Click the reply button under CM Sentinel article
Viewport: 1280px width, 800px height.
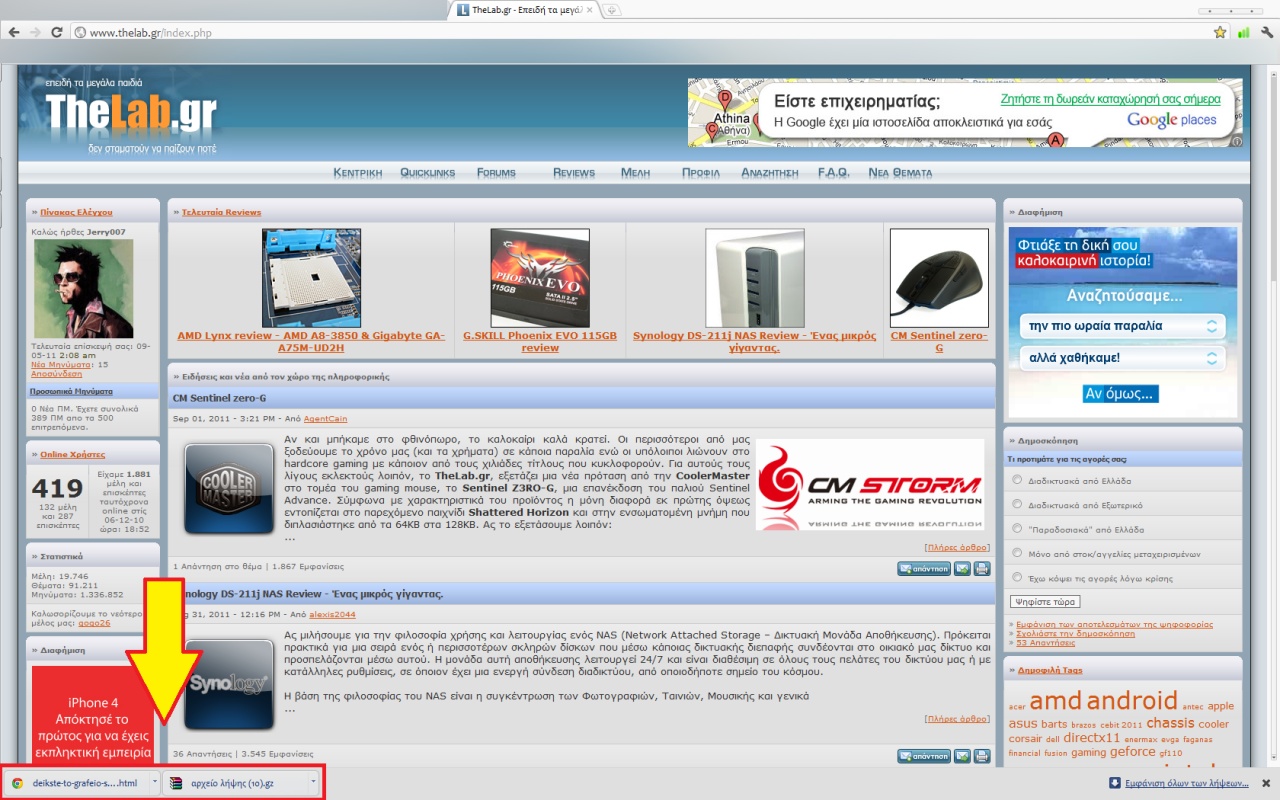click(x=924, y=568)
